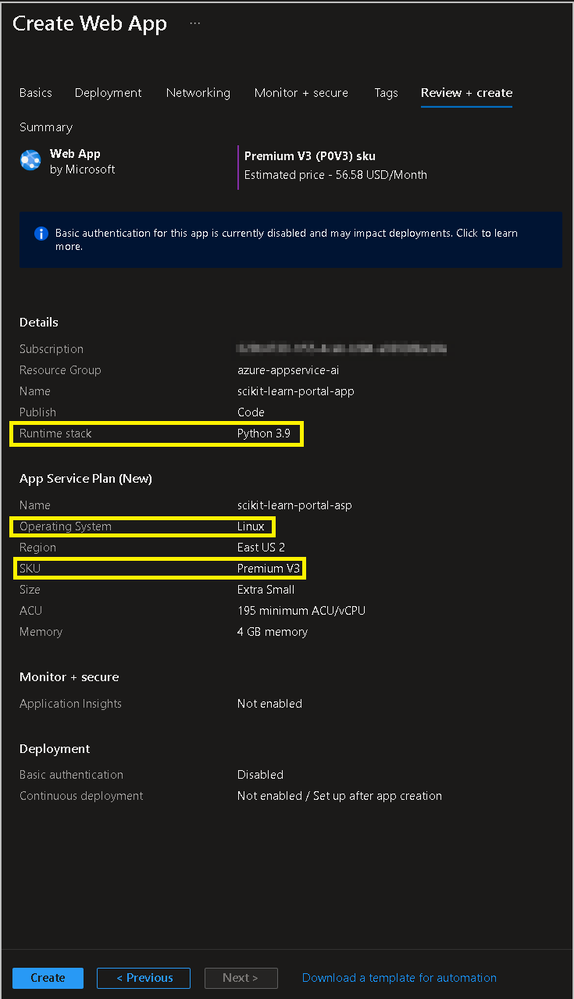Viewport: 574px width, 999px height.
Task: Click the Linux operating system value
Action: (x=251, y=527)
